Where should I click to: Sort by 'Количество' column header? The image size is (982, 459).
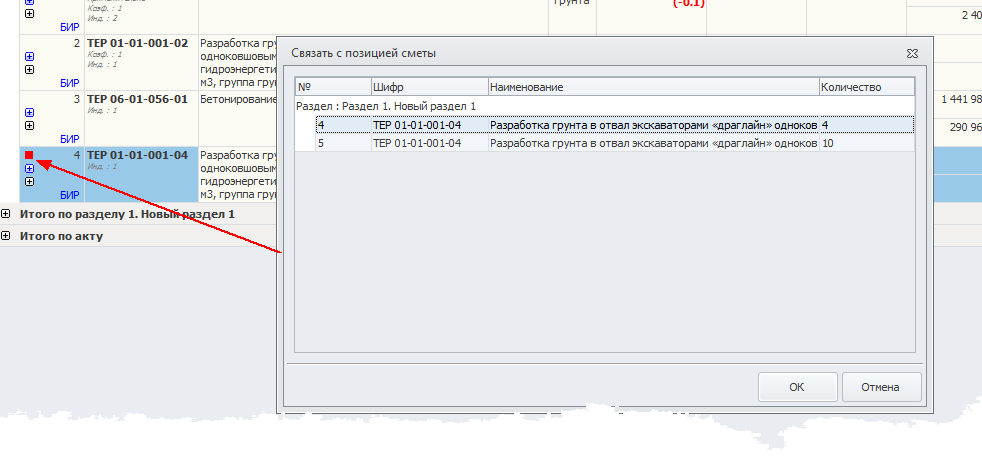[866, 87]
